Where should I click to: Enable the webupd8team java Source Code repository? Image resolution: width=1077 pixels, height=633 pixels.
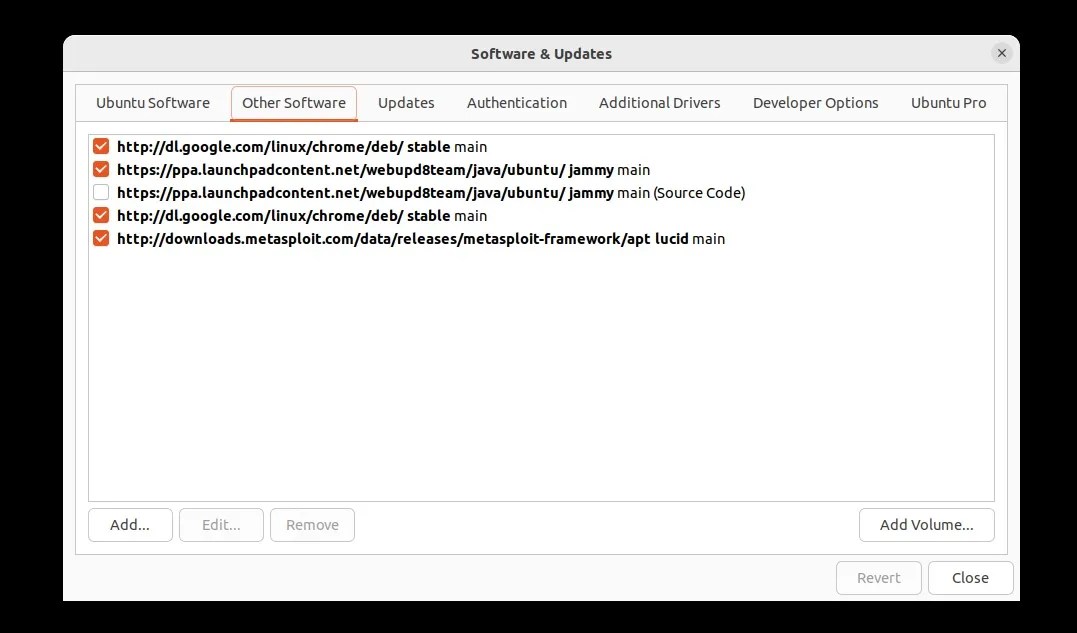pyautogui.click(x=100, y=192)
